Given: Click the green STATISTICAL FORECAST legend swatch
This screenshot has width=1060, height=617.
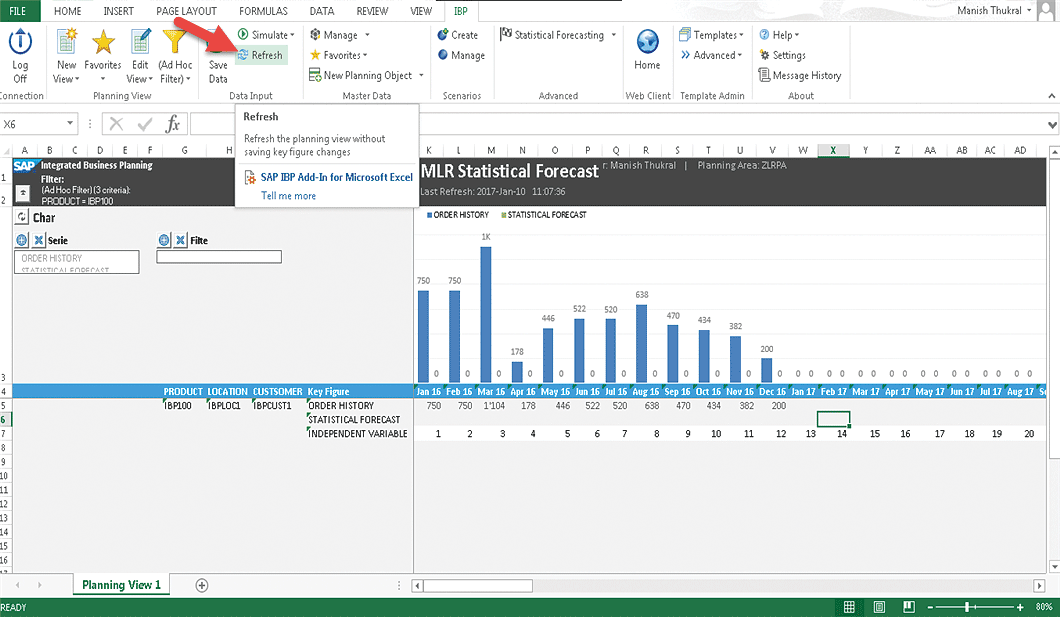Looking at the screenshot, I should [504, 215].
